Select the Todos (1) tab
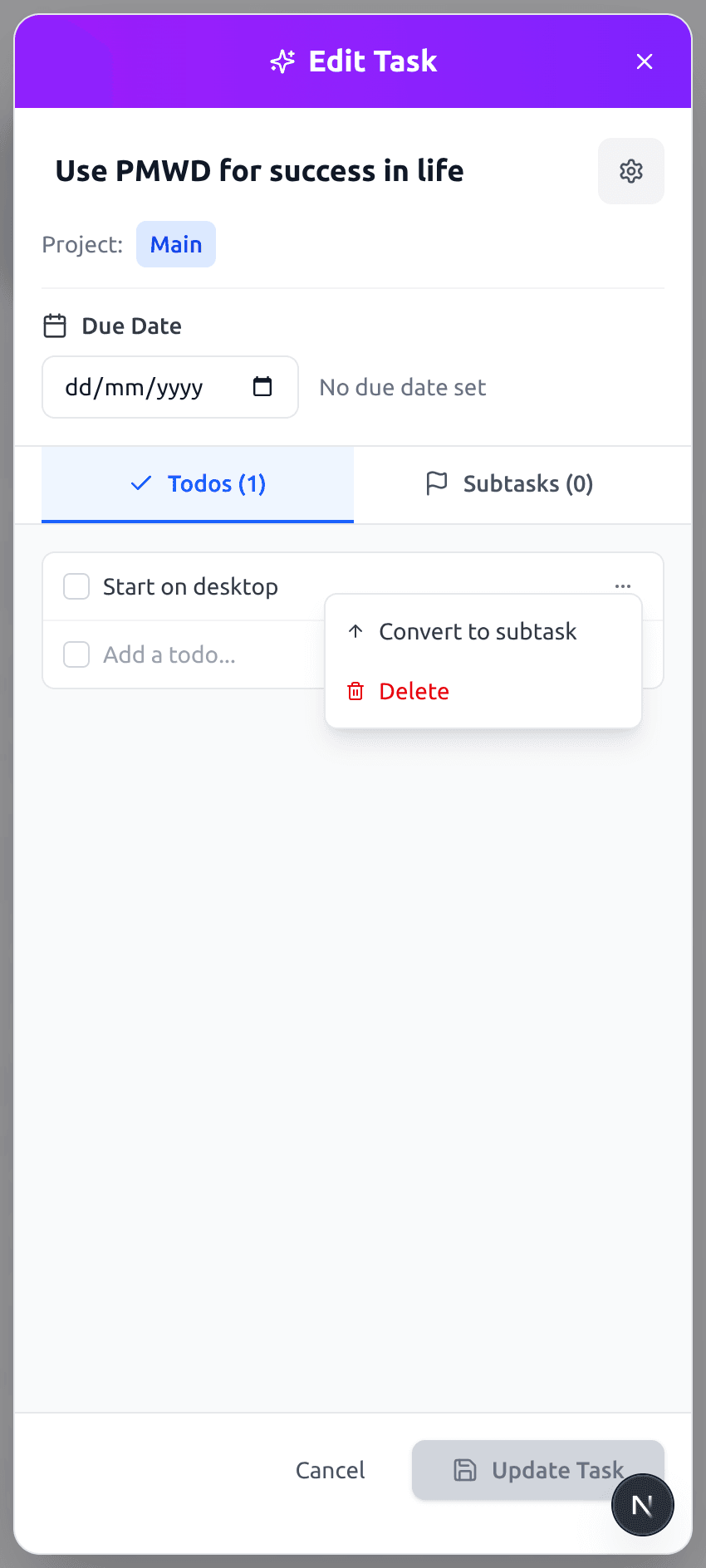The image size is (706, 1568). (198, 484)
